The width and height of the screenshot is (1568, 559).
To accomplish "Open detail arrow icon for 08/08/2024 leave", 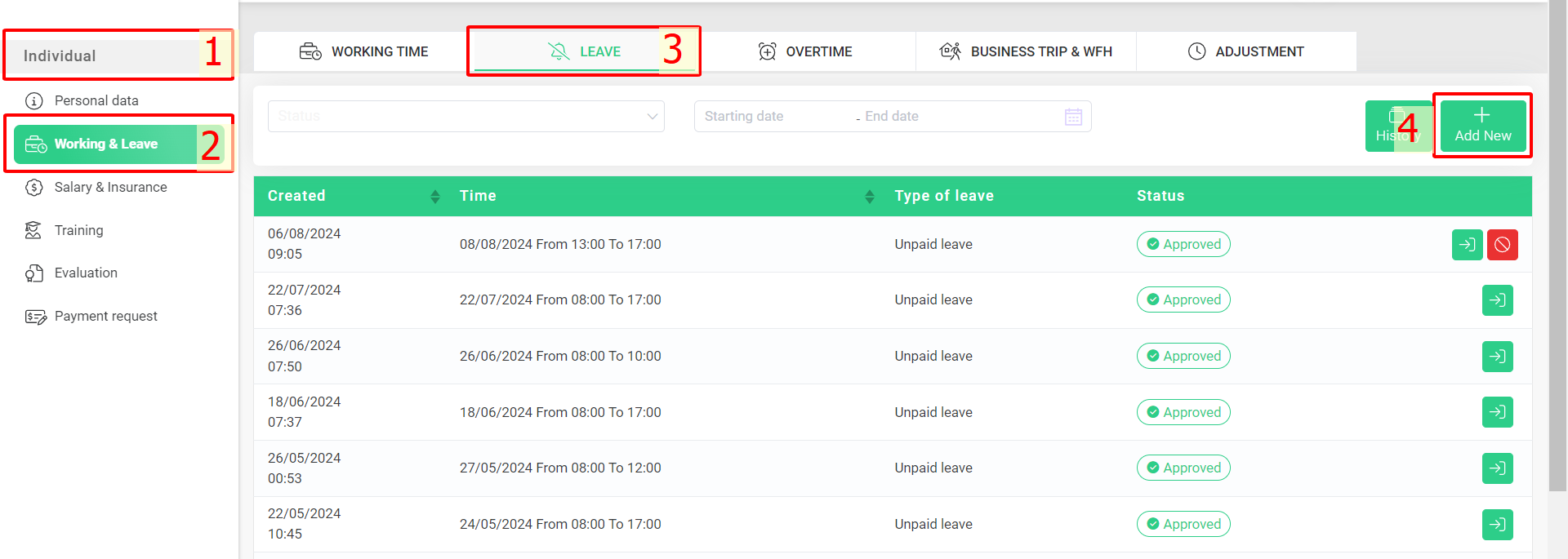I will tap(1467, 245).
